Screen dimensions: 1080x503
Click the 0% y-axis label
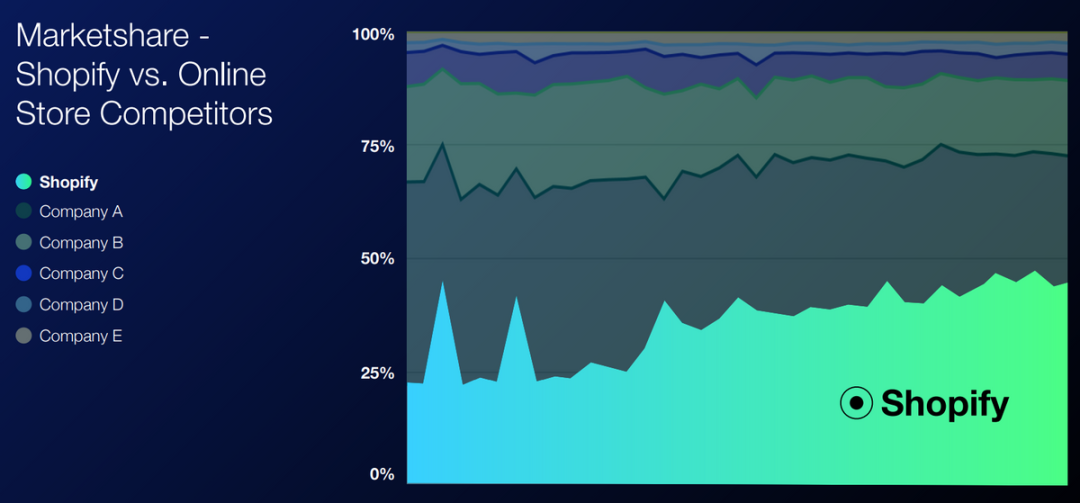coord(382,474)
